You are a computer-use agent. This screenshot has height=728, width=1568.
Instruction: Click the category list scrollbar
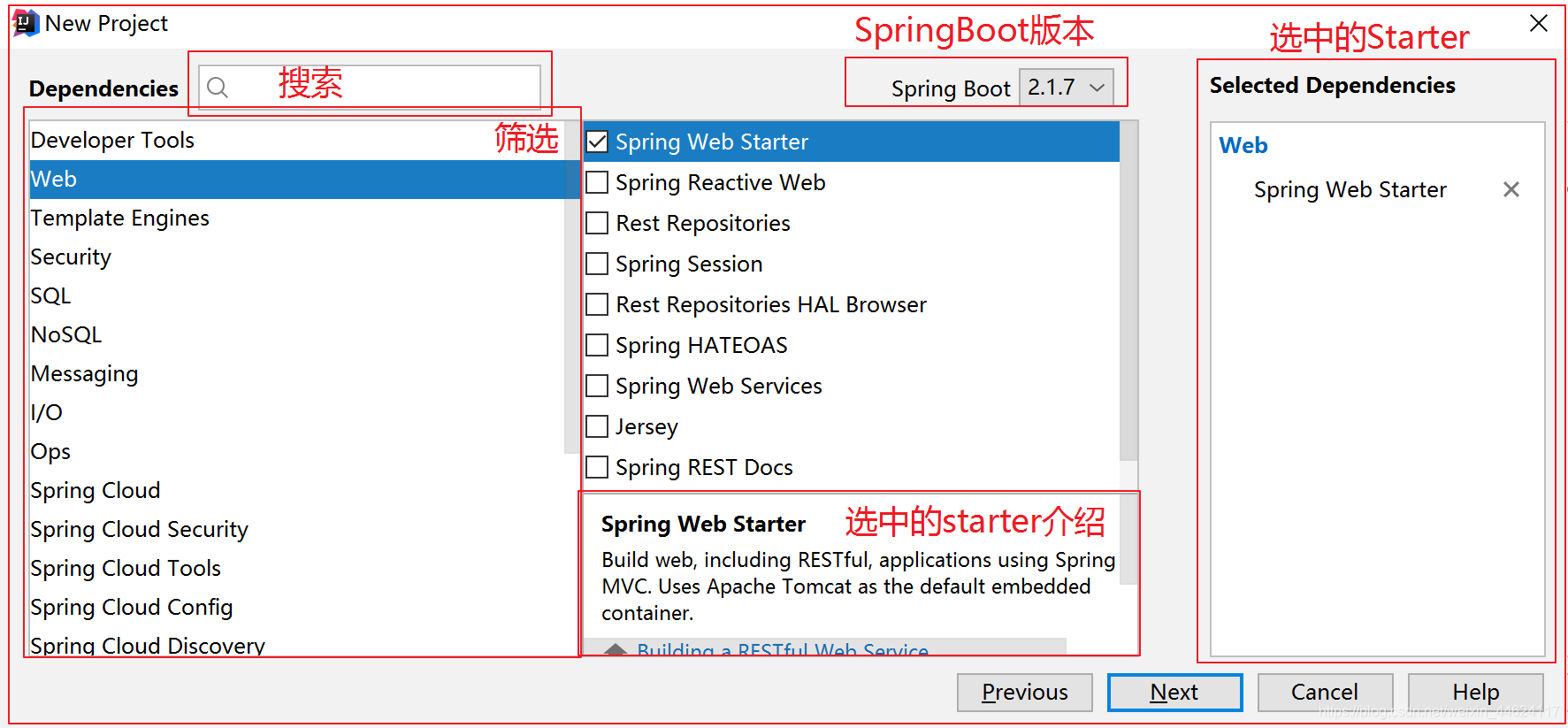(x=571, y=287)
